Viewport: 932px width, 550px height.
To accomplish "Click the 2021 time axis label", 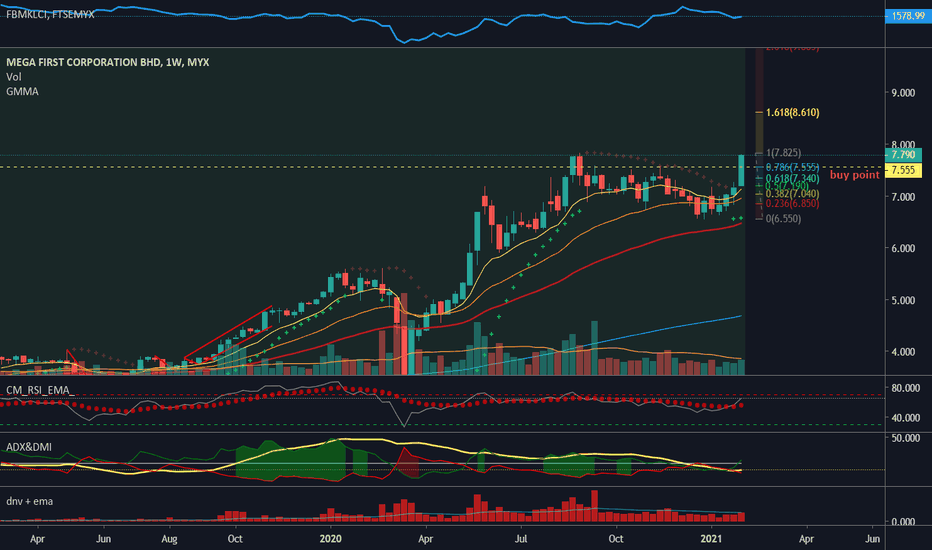I will coord(711,539).
